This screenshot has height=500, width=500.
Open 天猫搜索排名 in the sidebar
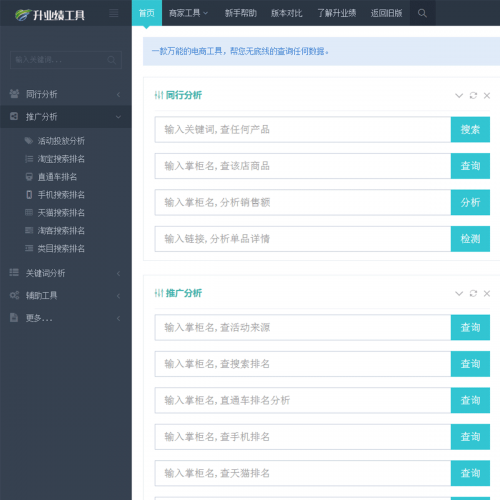[x=61, y=213]
